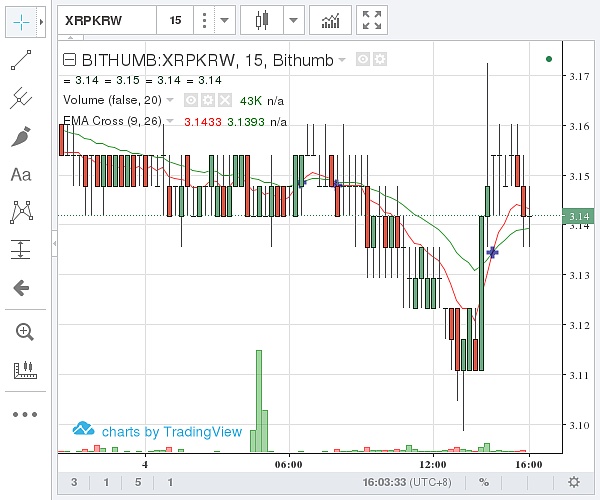Collapse the legend using the minus box
This screenshot has width=600, height=500.
tap(68, 60)
